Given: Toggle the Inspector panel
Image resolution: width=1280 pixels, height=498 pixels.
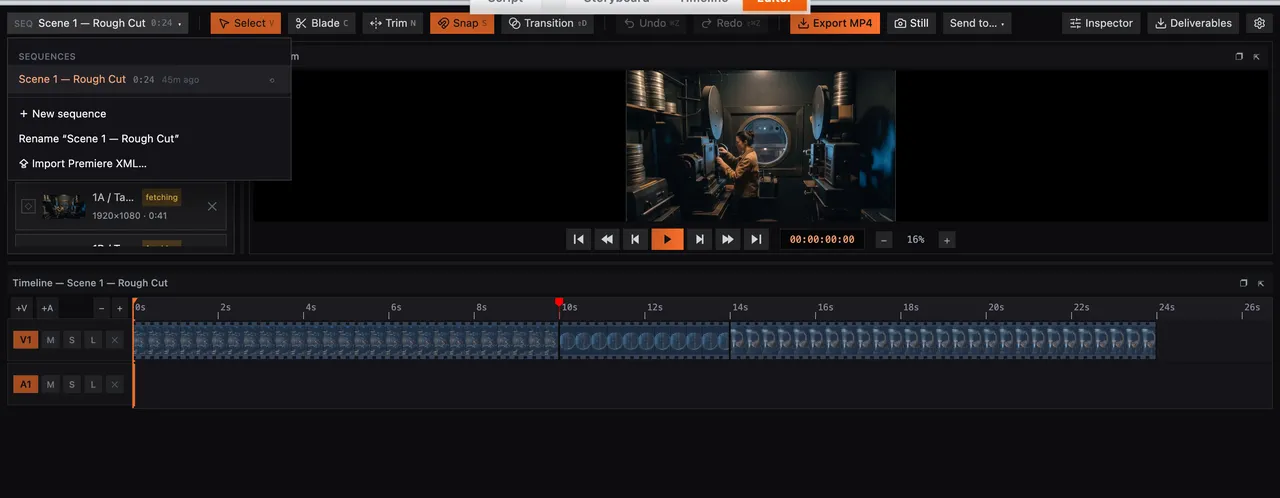Looking at the screenshot, I should (1101, 23).
